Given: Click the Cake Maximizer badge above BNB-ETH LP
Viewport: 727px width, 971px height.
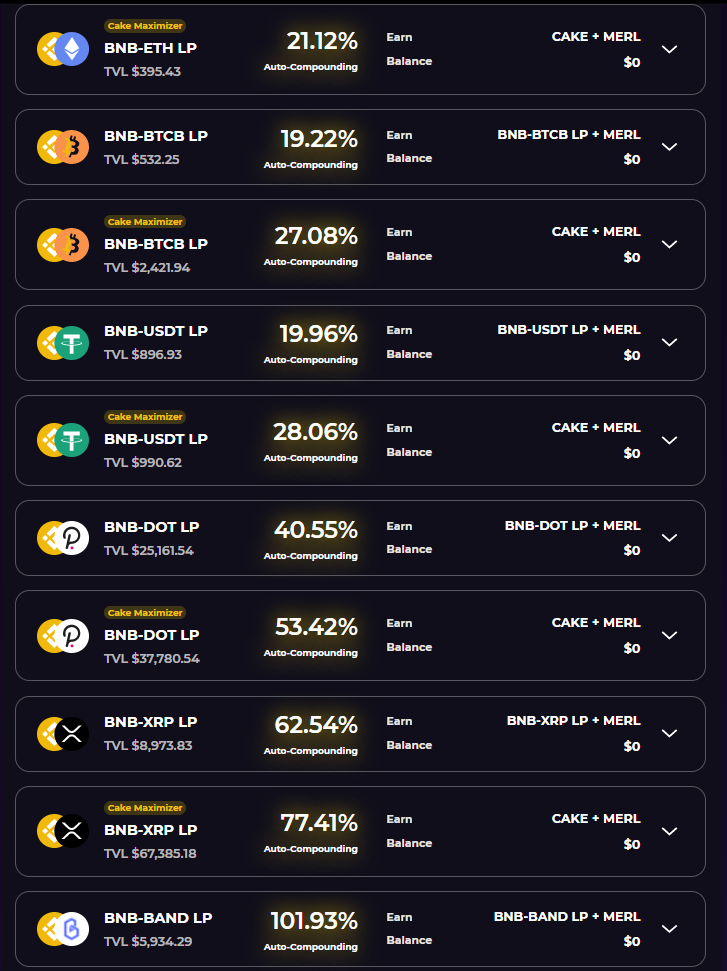Looking at the screenshot, I should coord(145,26).
